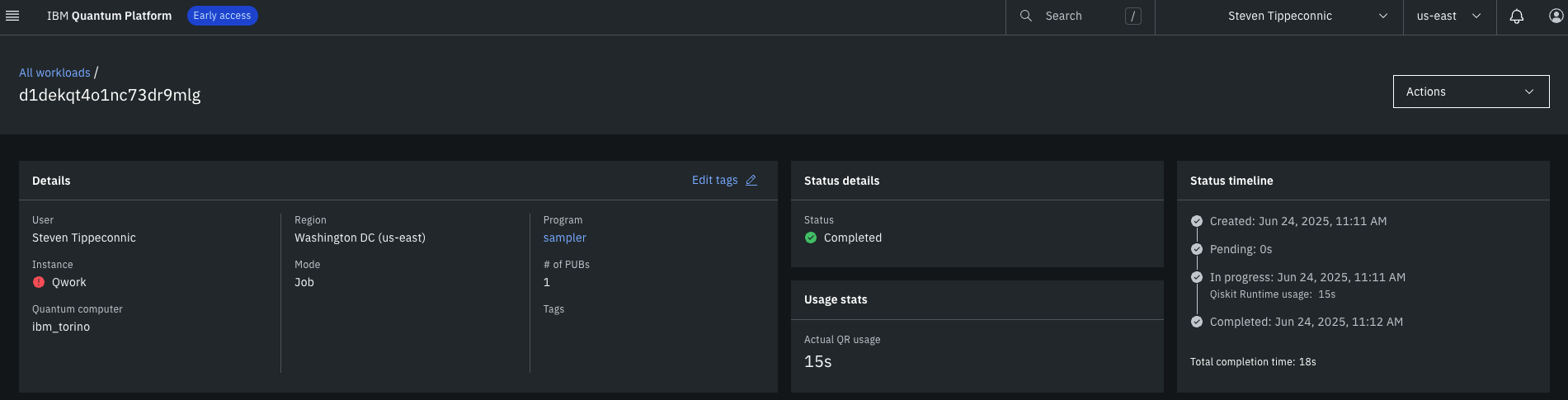Go back to All workloads
This screenshot has width=1568, height=400.
tap(54, 73)
